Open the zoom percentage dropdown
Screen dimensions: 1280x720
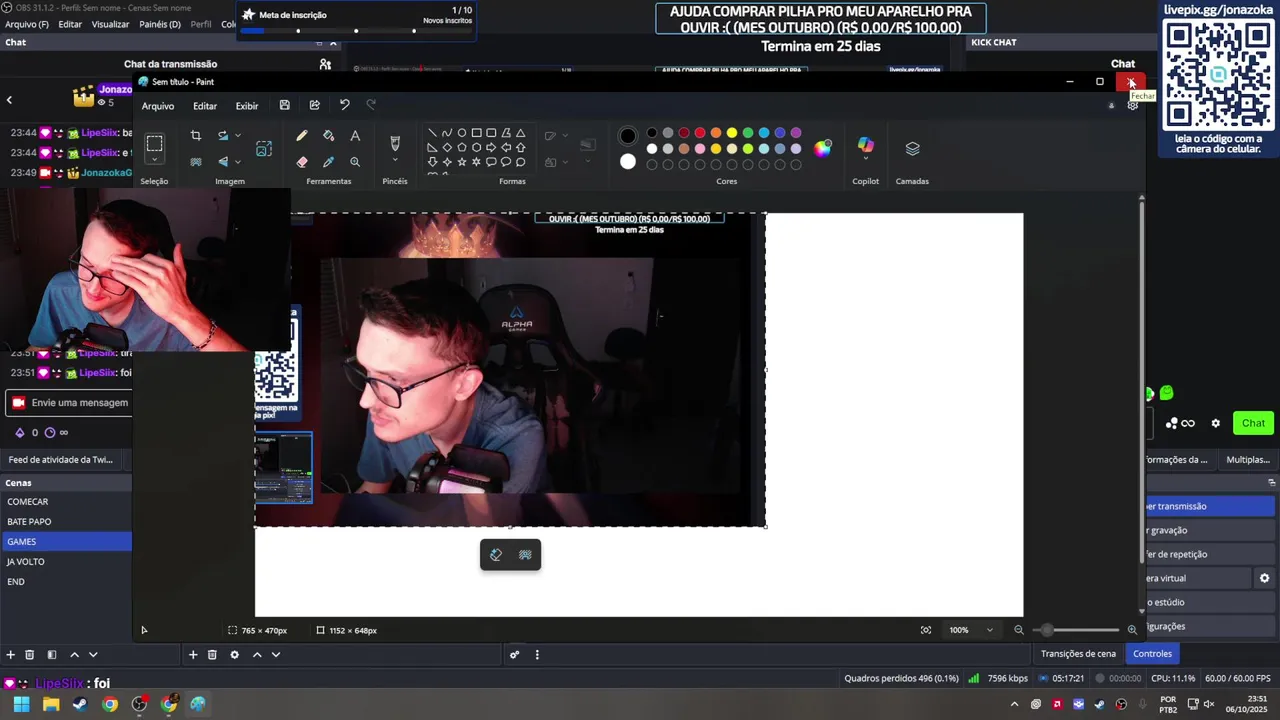pos(990,630)
